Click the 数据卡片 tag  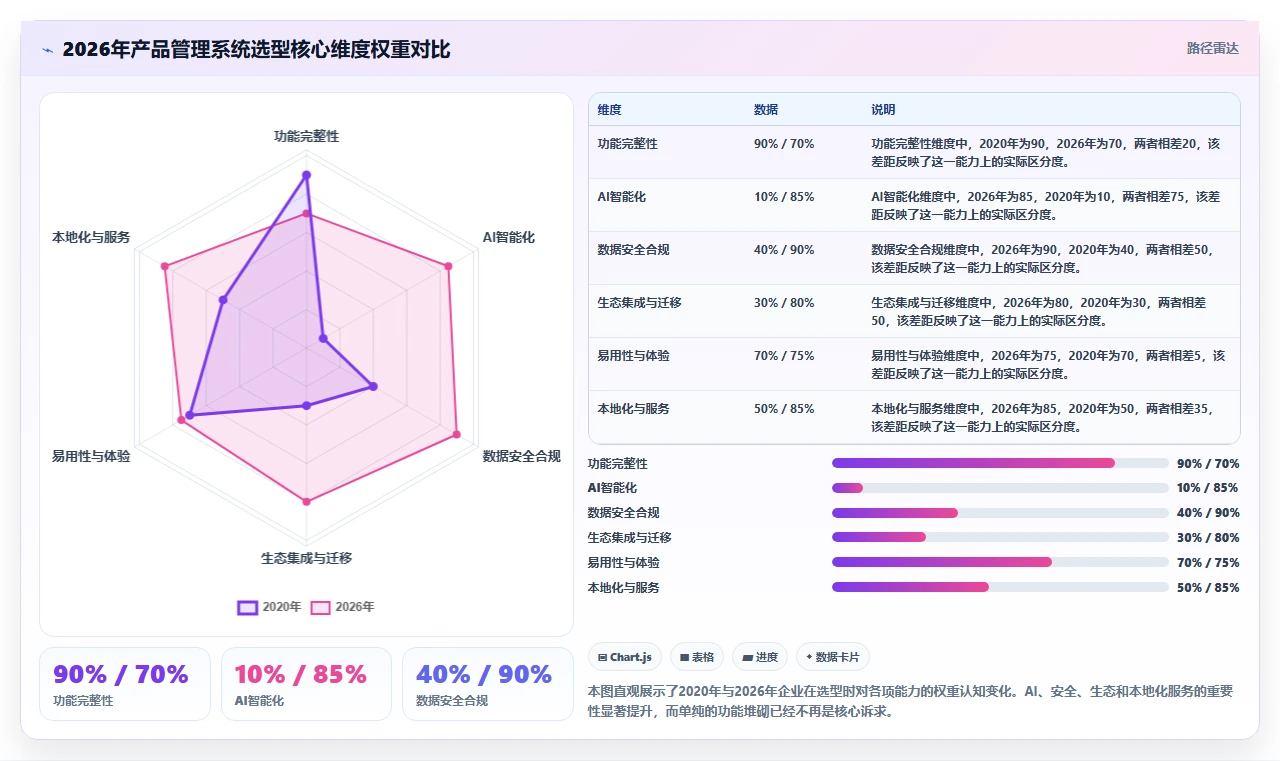pos(833,657)
